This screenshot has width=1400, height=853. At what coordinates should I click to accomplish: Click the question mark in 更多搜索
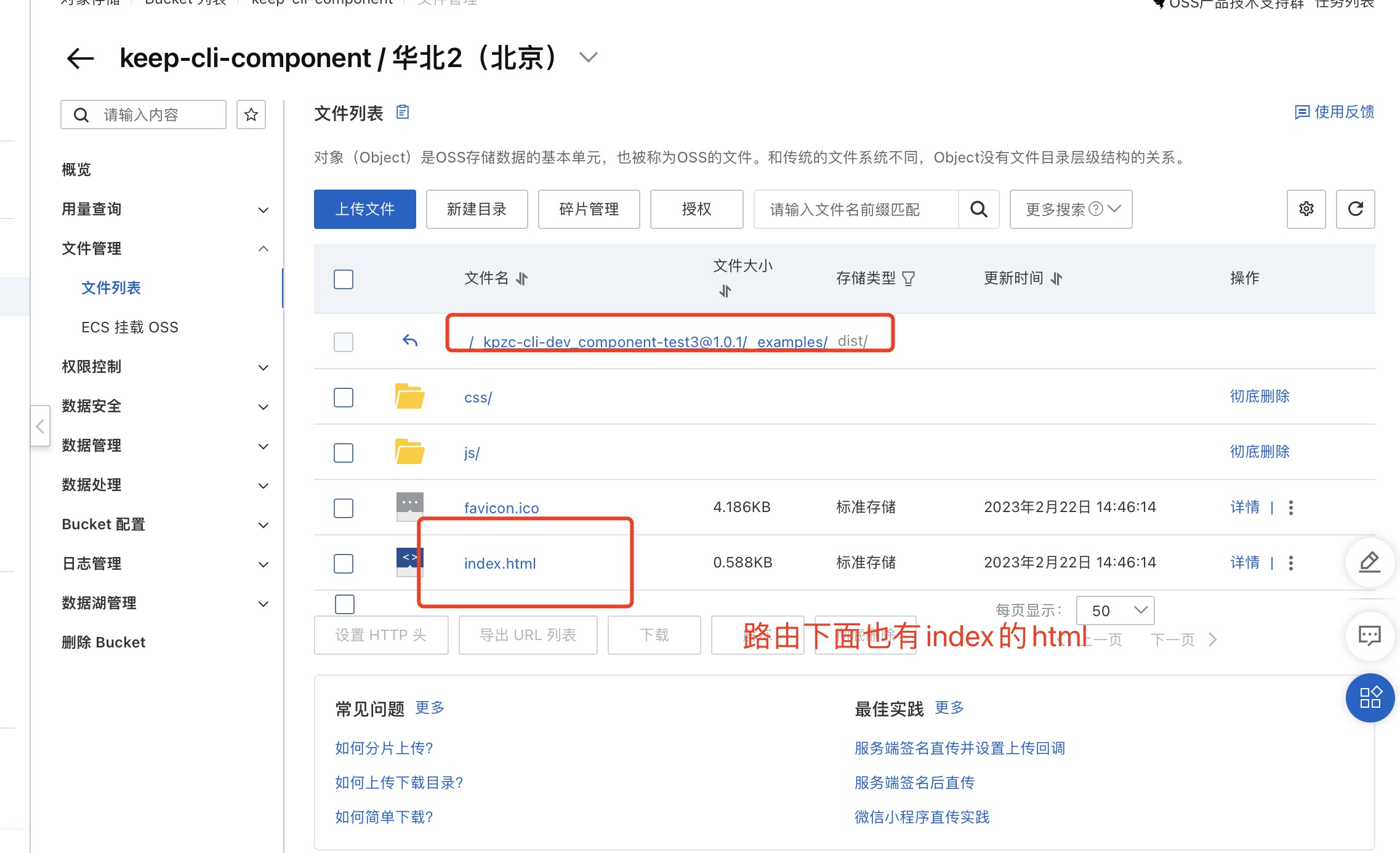pyautogui.click(x=1095, y=209)
